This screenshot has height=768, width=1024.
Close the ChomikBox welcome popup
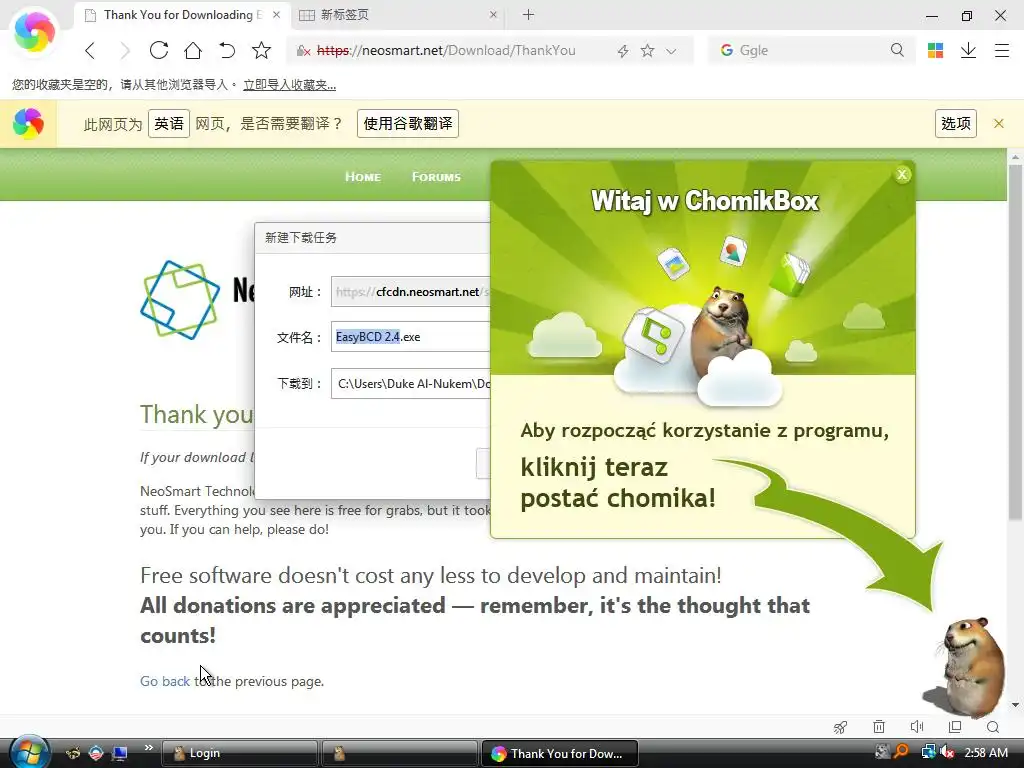pos(903,174)
